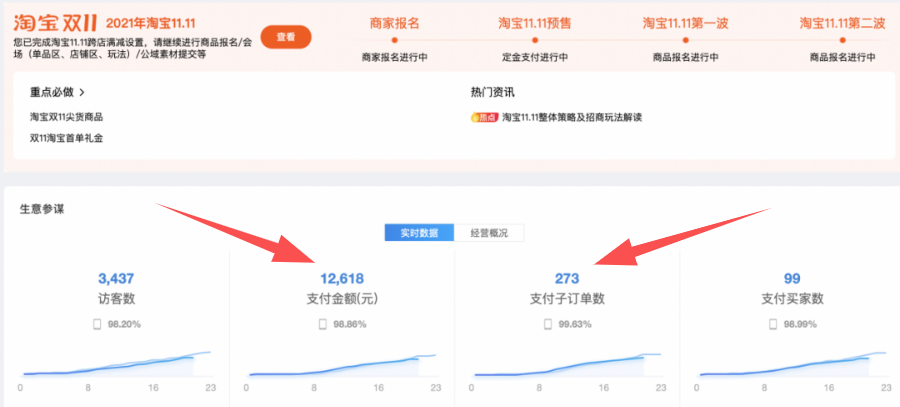Click the 访客数 label
Image resolution: width=900 pixels, height=407 pixels.
point(116,299)
